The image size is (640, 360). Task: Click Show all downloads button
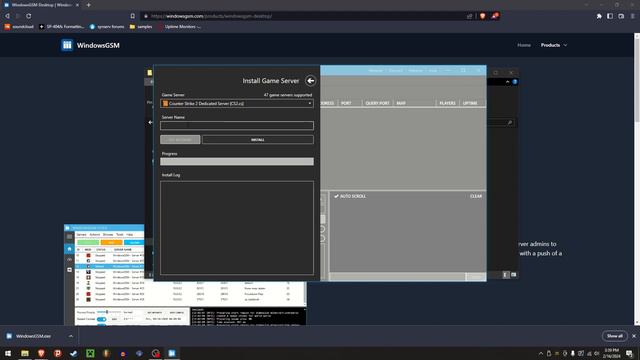click(x=614, y=336)
